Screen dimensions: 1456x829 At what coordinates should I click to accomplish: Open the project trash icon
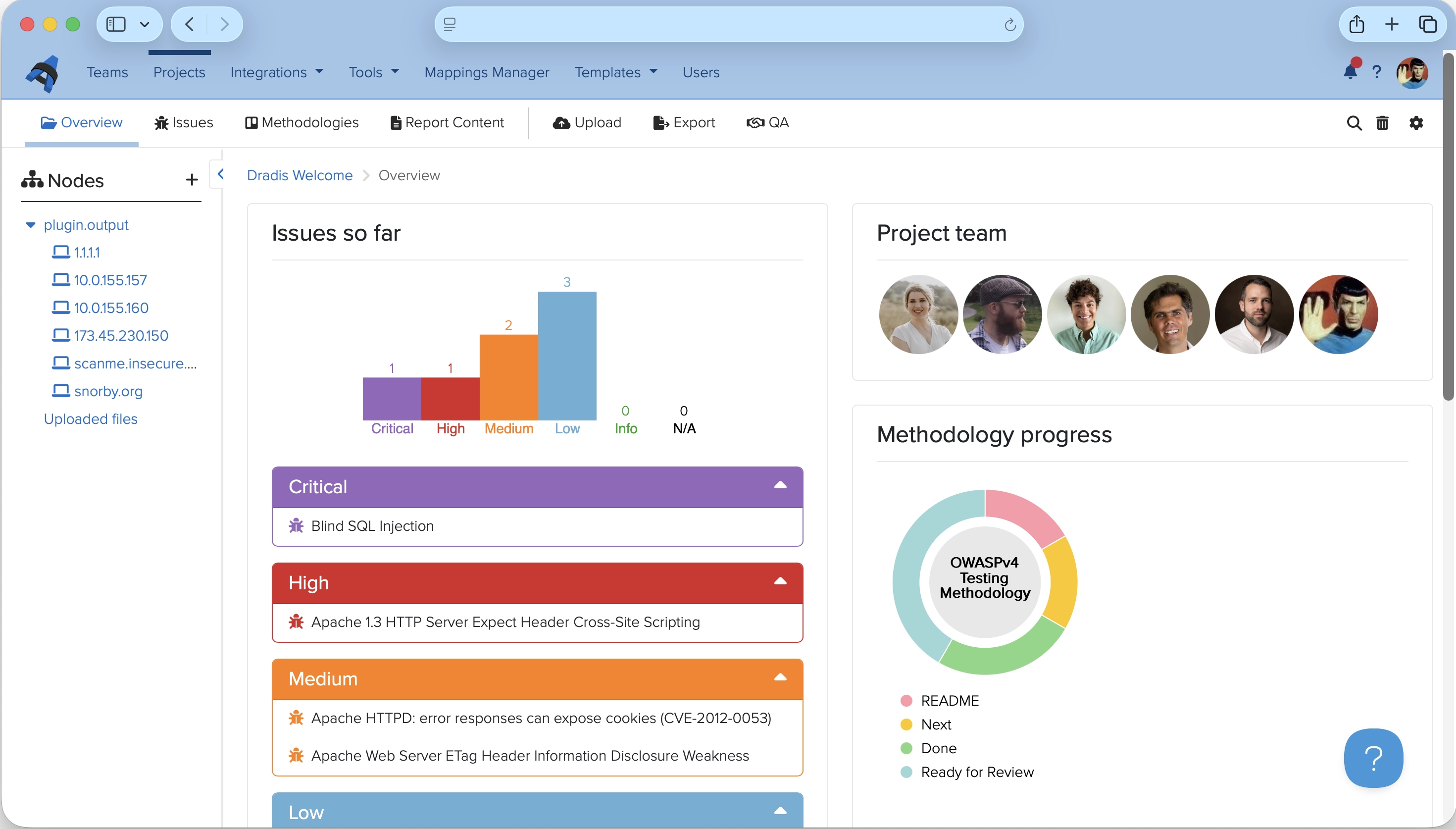[x=1382, y=123]
